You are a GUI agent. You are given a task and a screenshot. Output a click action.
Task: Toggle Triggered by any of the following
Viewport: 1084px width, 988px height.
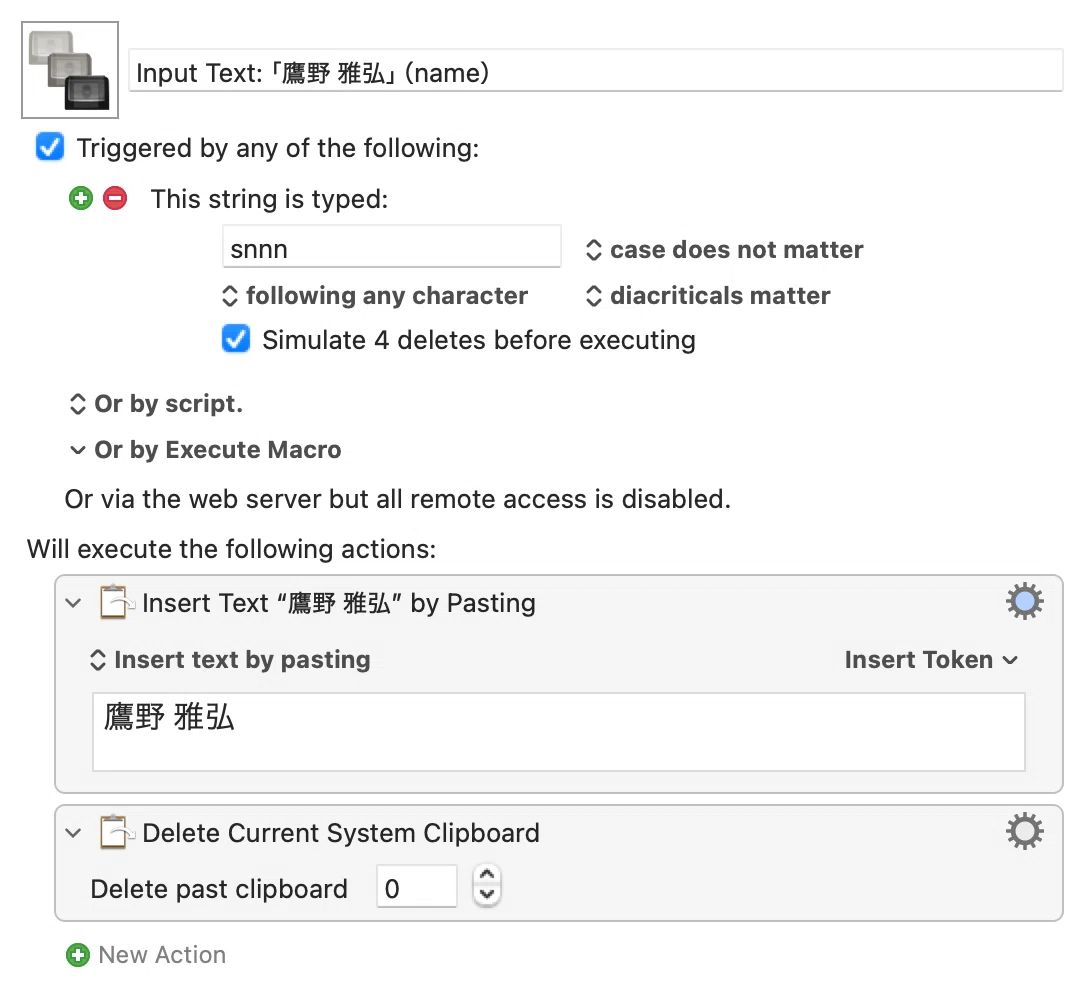50,147
